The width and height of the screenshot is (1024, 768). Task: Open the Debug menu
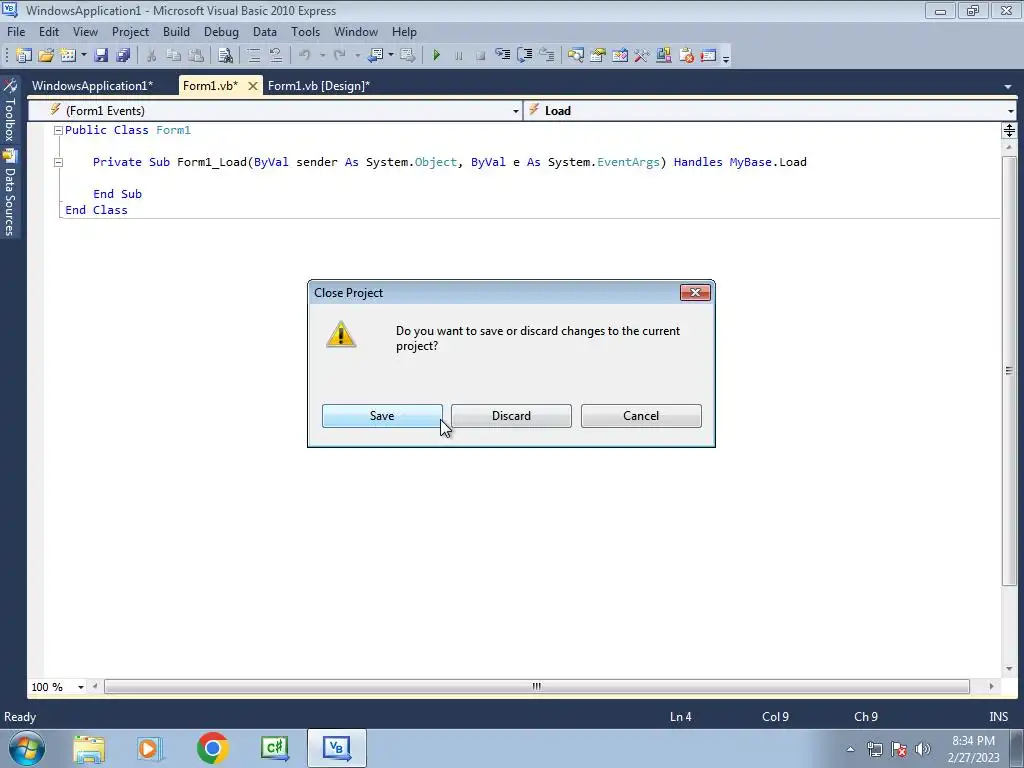click(x=221, y=31)
